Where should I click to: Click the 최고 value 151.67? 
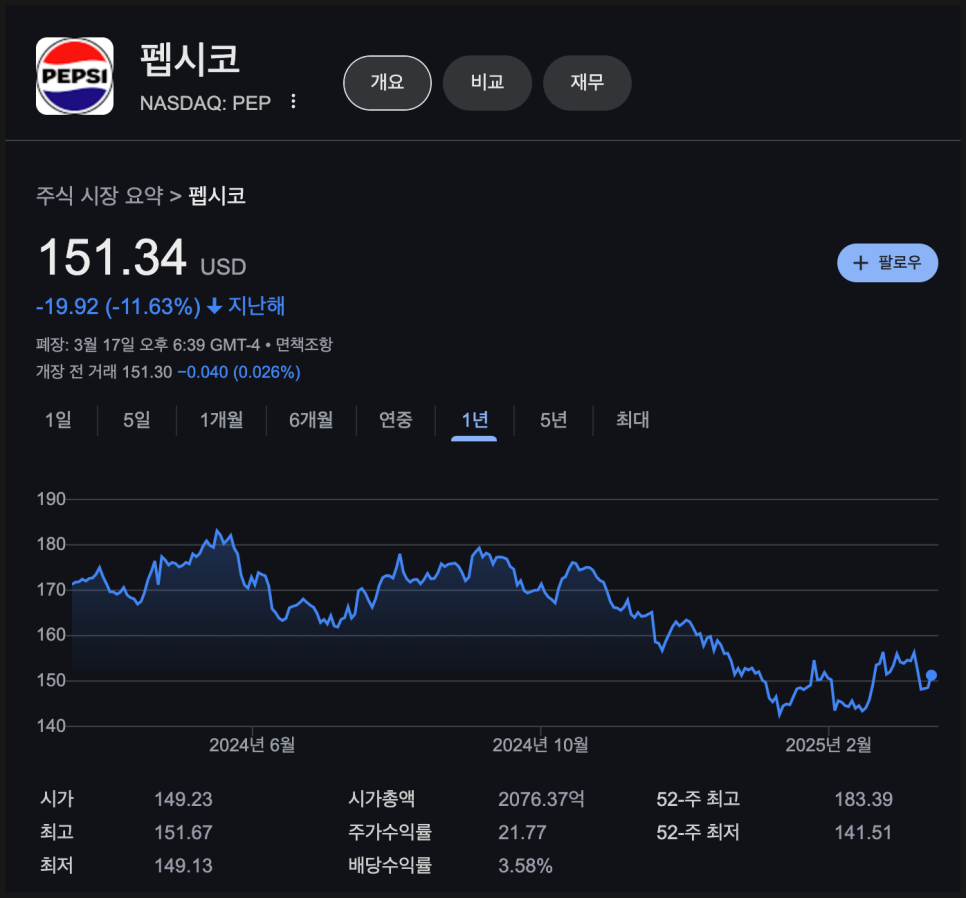[x=183, y=833]
